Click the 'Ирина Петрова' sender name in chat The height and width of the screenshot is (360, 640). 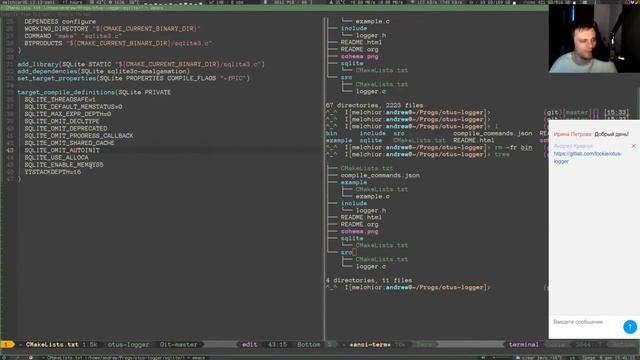[572, 134]
